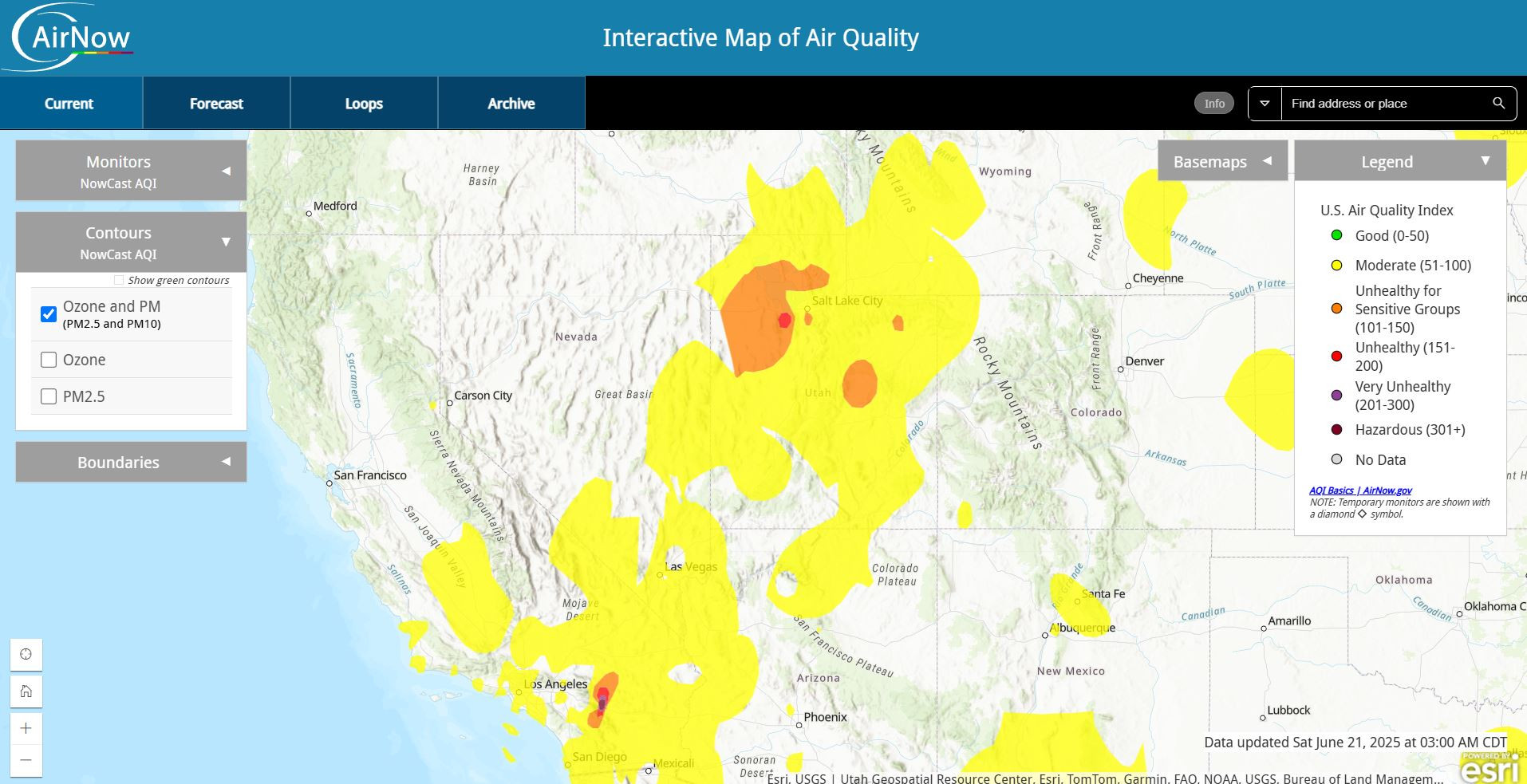Click the Amarillo city label
Screen dimensions: 1527x784
click(1290, 621)
